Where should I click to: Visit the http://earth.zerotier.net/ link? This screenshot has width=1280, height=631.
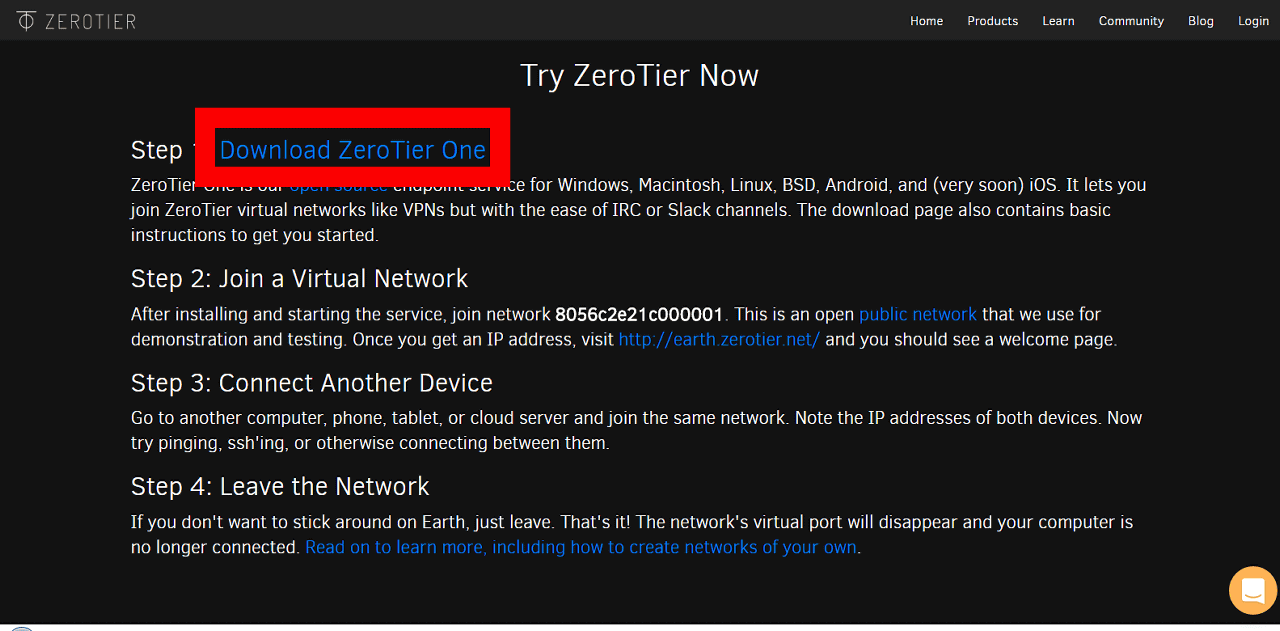click(x=719, y=339)
